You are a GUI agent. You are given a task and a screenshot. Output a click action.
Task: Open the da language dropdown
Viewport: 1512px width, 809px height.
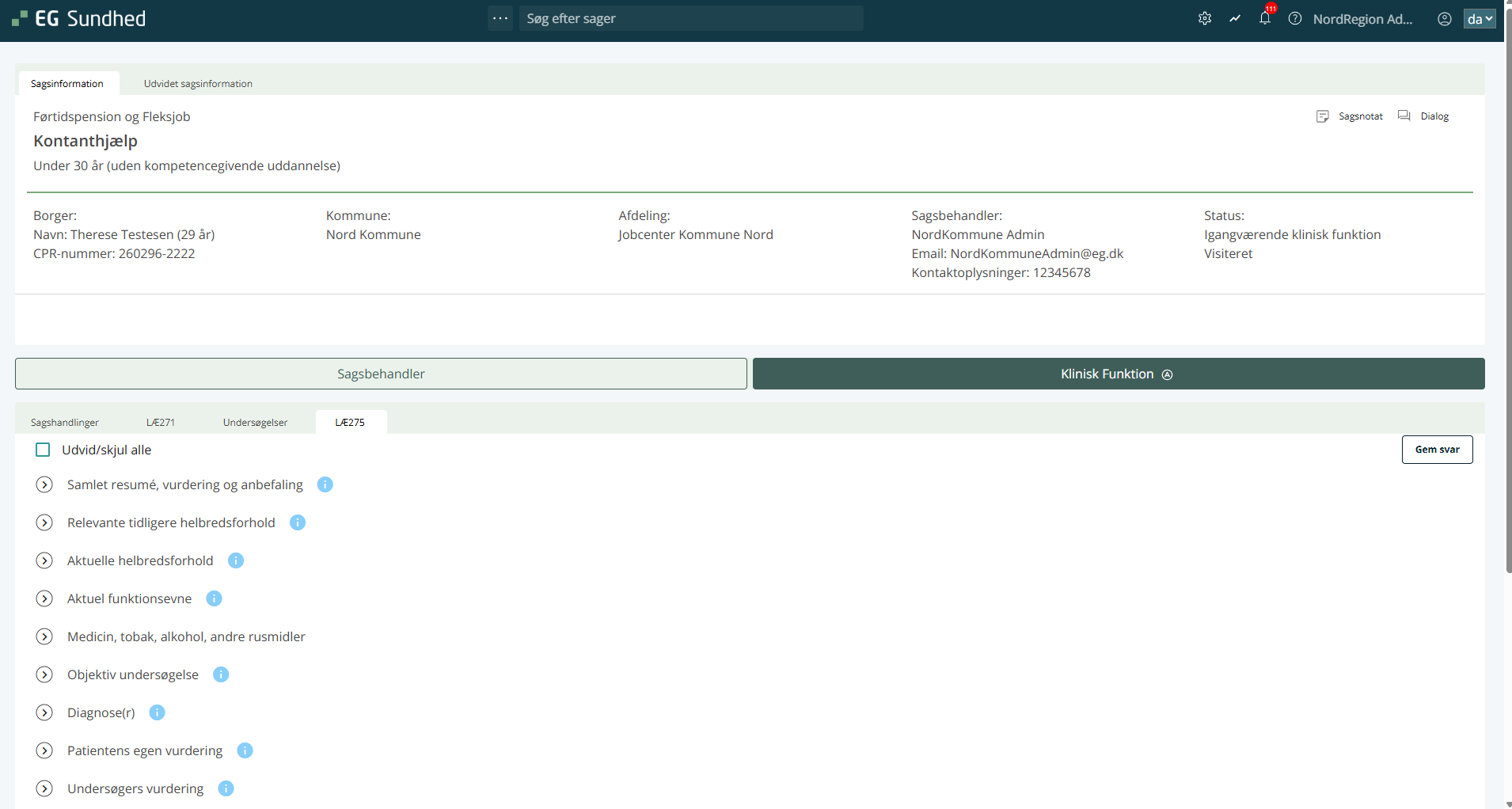click(1479, 19)
